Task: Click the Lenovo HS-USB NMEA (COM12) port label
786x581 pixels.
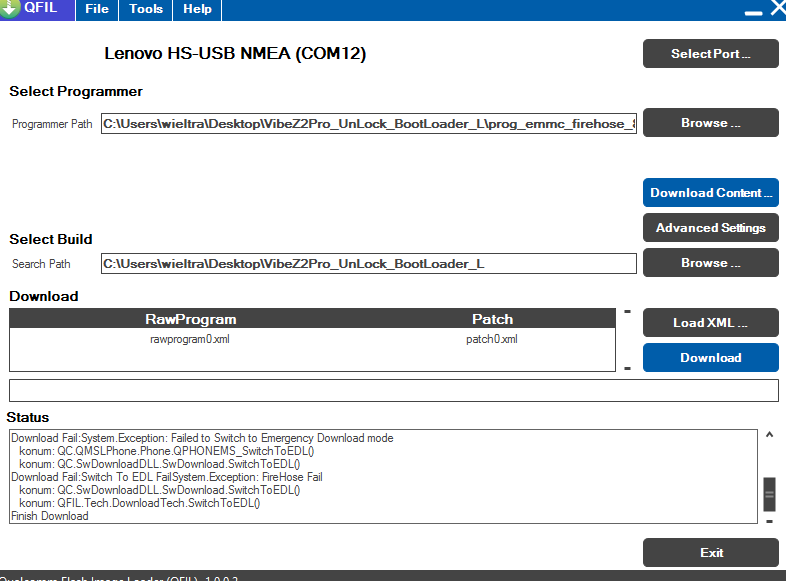Action: tap(235, 54)
